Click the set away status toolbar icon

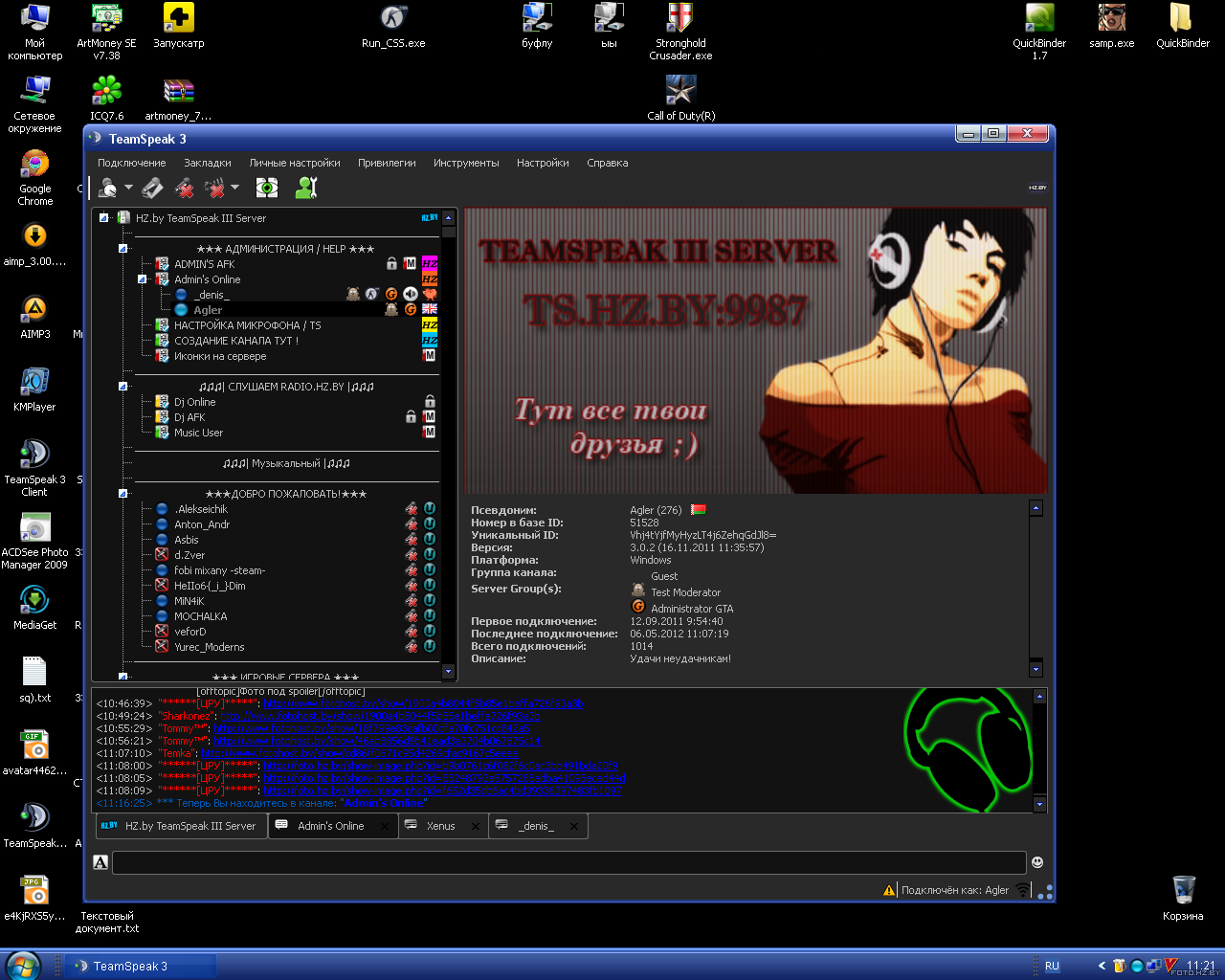point(108,188)
